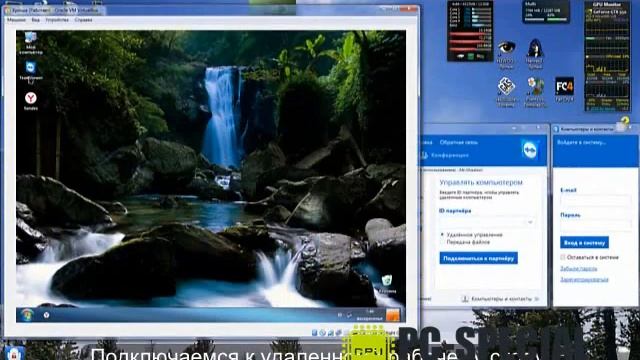Open the Забыли пароль link
This screenshot has height=360, width=640.
(x=578, y=269)
